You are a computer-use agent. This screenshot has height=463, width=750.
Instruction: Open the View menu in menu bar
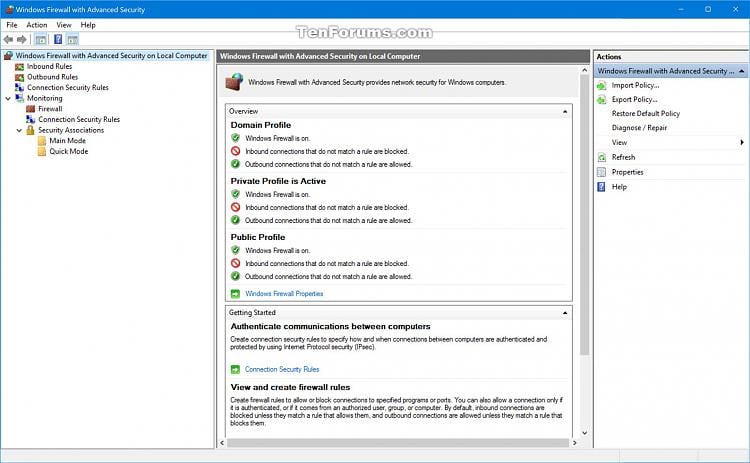pos(64,25)
